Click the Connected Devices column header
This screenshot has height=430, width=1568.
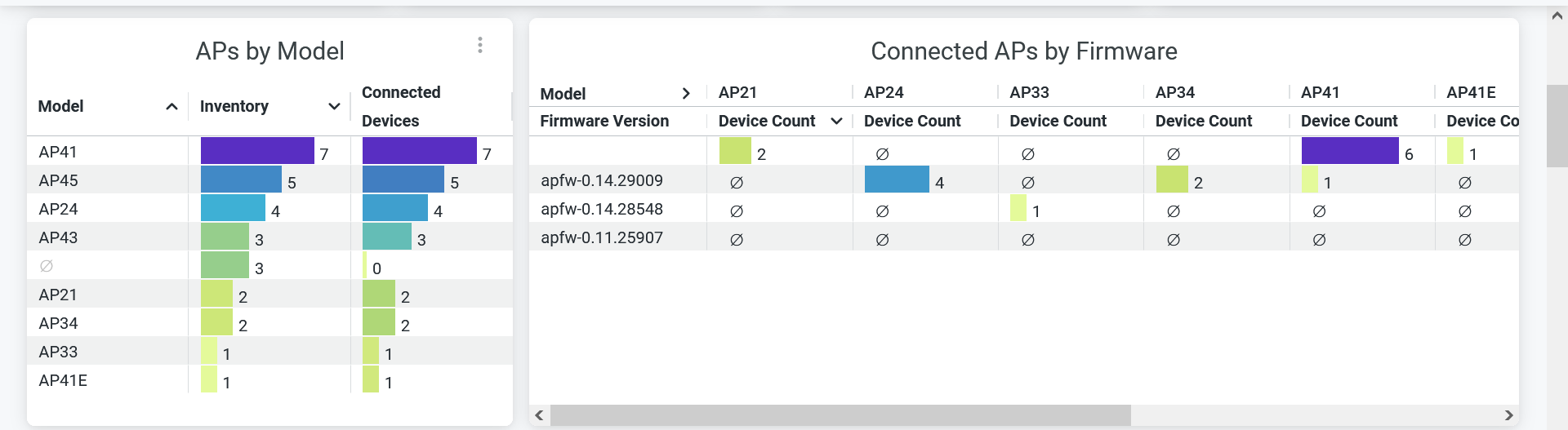(x=401, y=107)
